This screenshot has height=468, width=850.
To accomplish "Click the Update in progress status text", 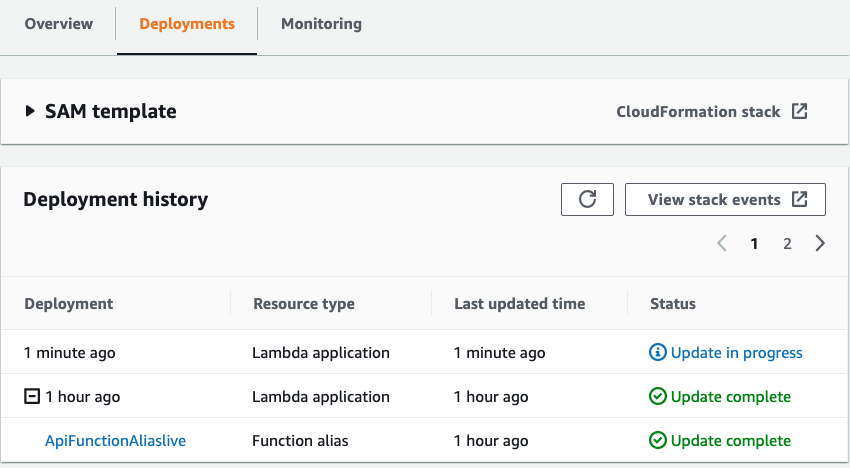I will click(737, 352).
